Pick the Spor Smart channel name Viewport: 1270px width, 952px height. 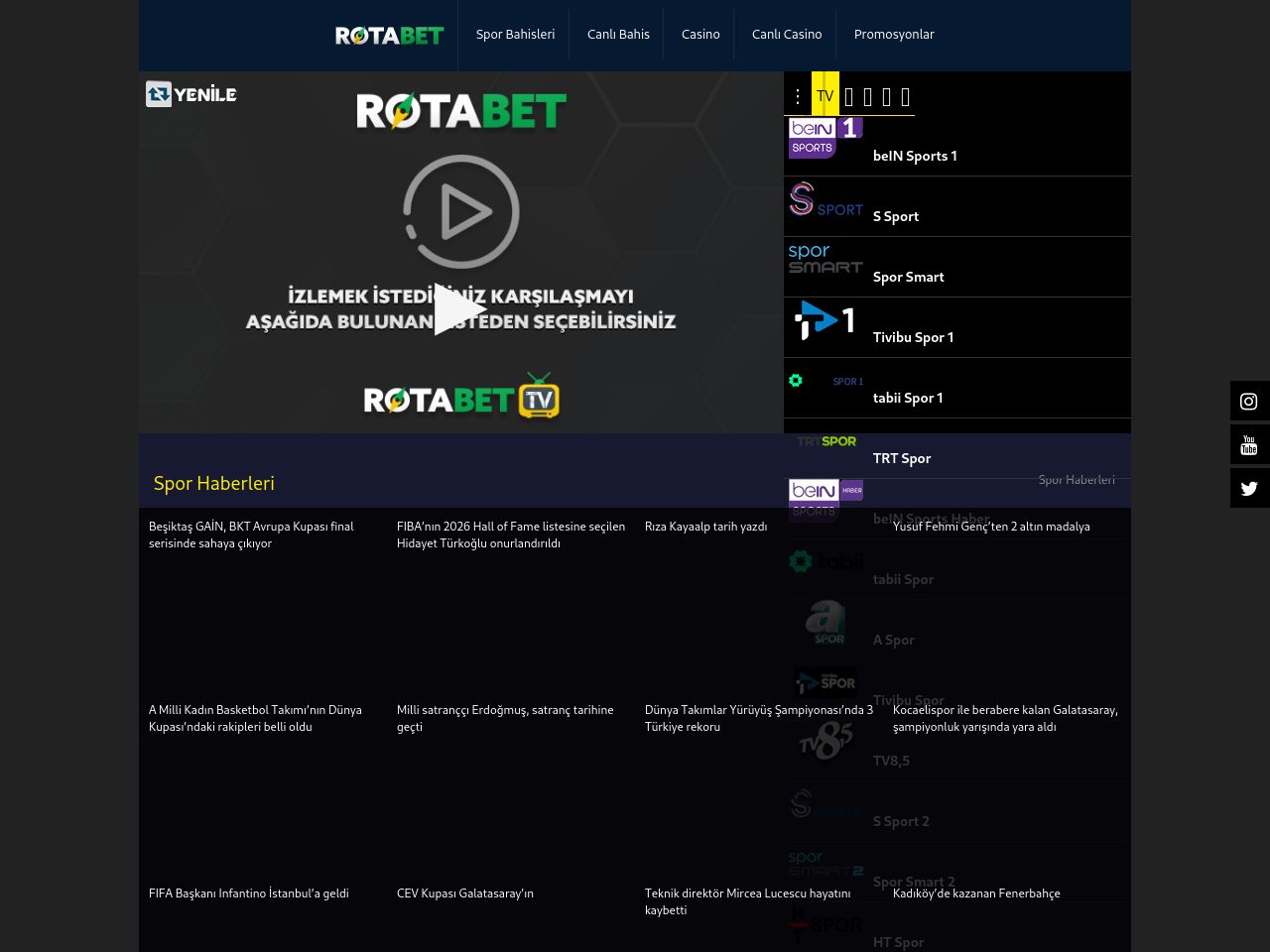tap(909, 278)
